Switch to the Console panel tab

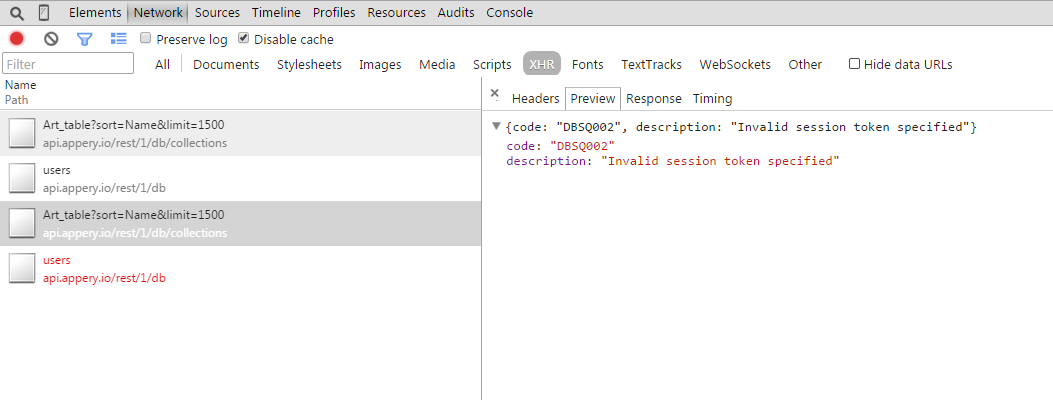point(509,13)
